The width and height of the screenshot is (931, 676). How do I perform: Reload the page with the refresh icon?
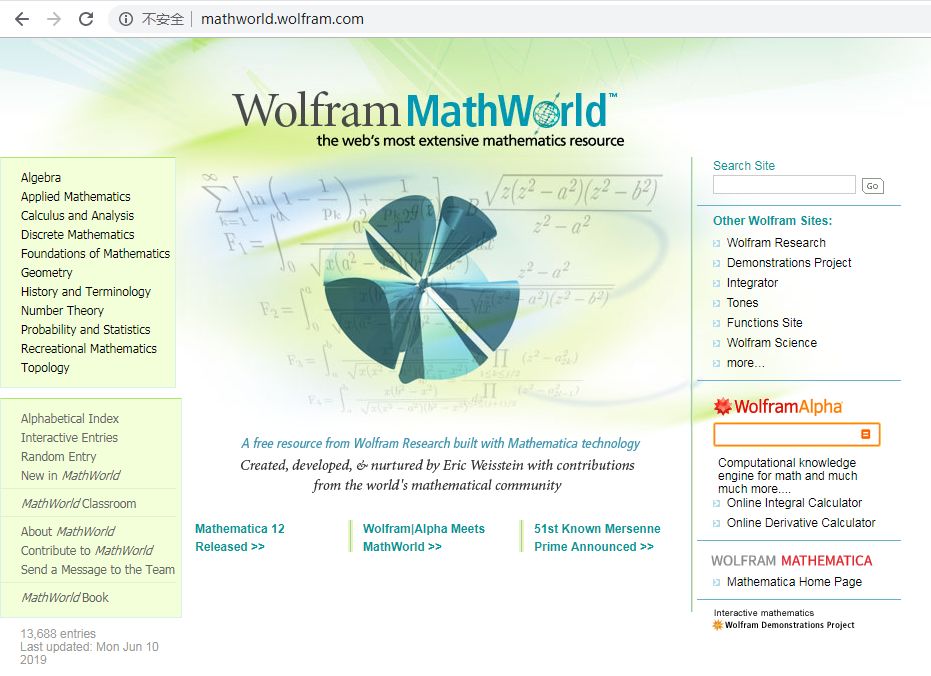pyautogui.click(x=86, y=19)
